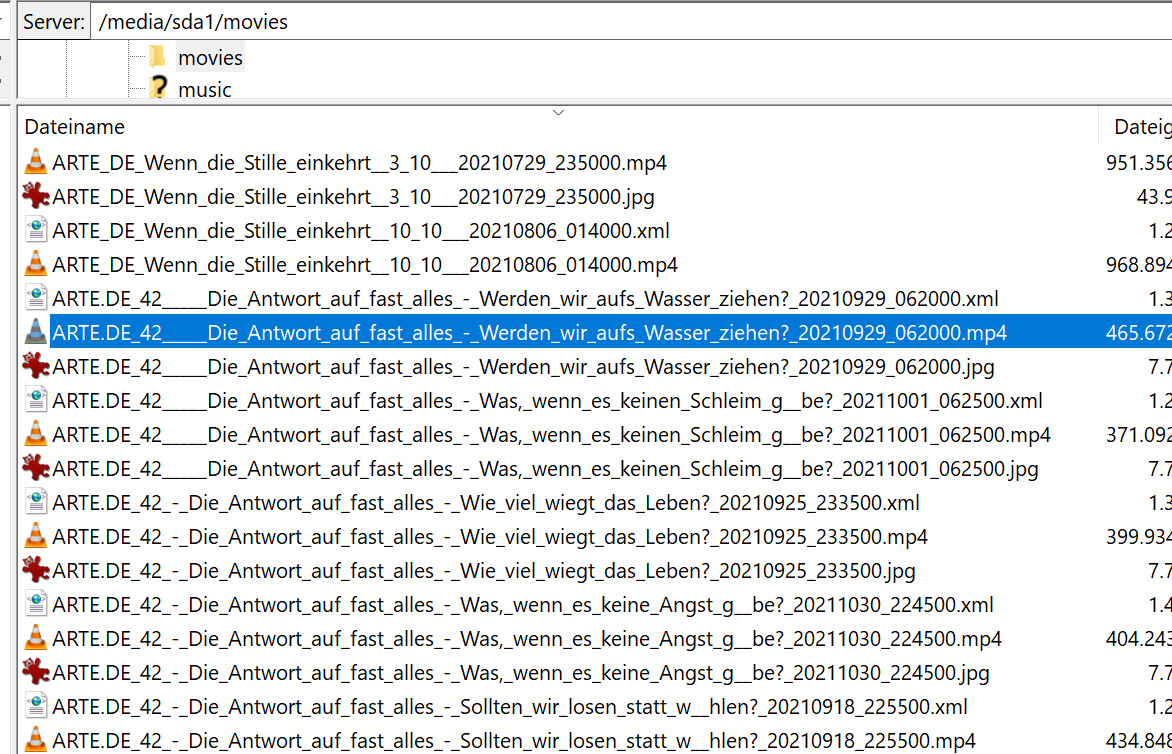1172x754 pixels.
Task: Click VLC icon of Wie_viel_wiegt_das_Leben mp4
Action: click(x=36, y=536)
